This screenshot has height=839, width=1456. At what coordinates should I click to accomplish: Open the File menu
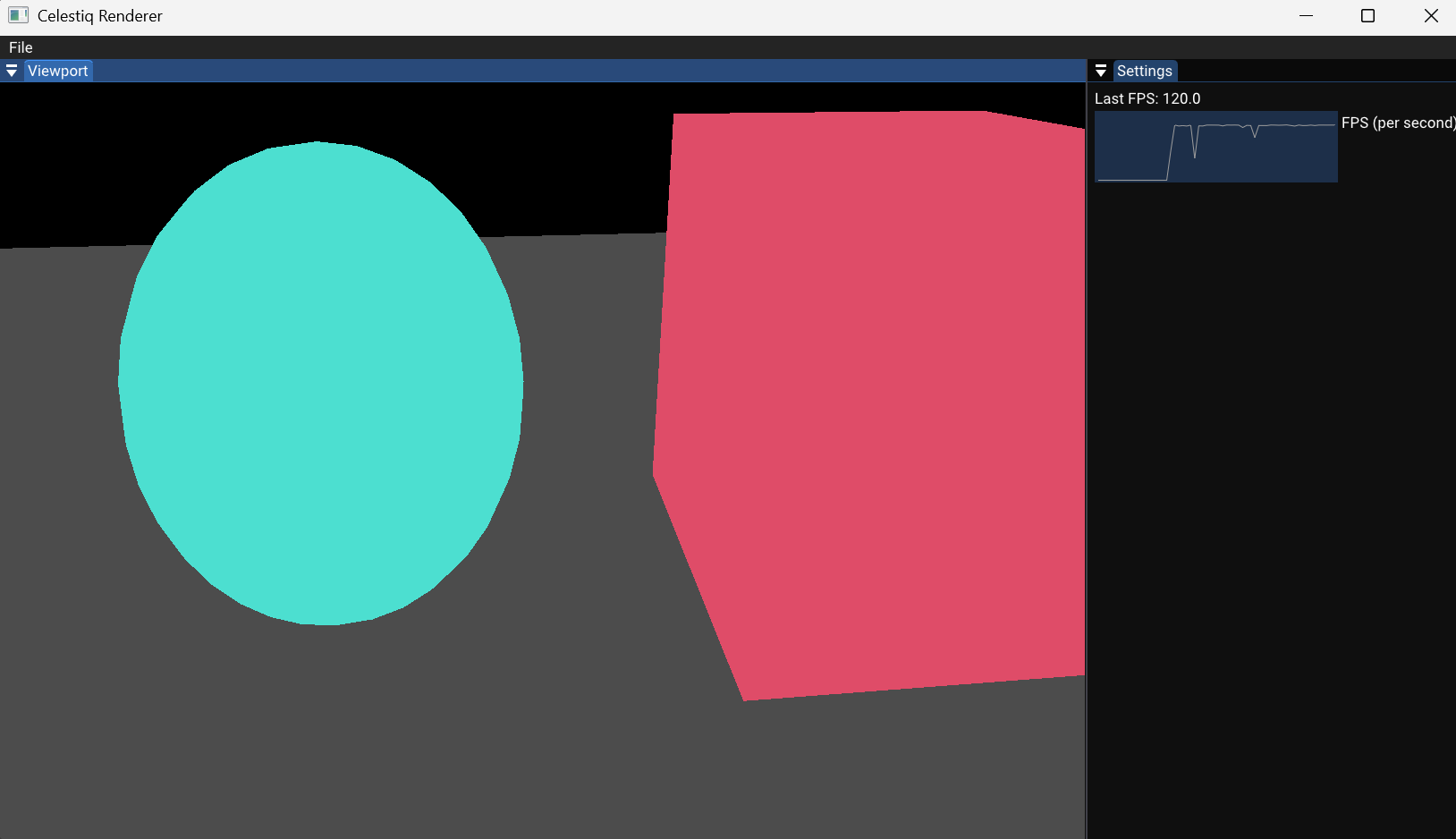pos(21,47)
